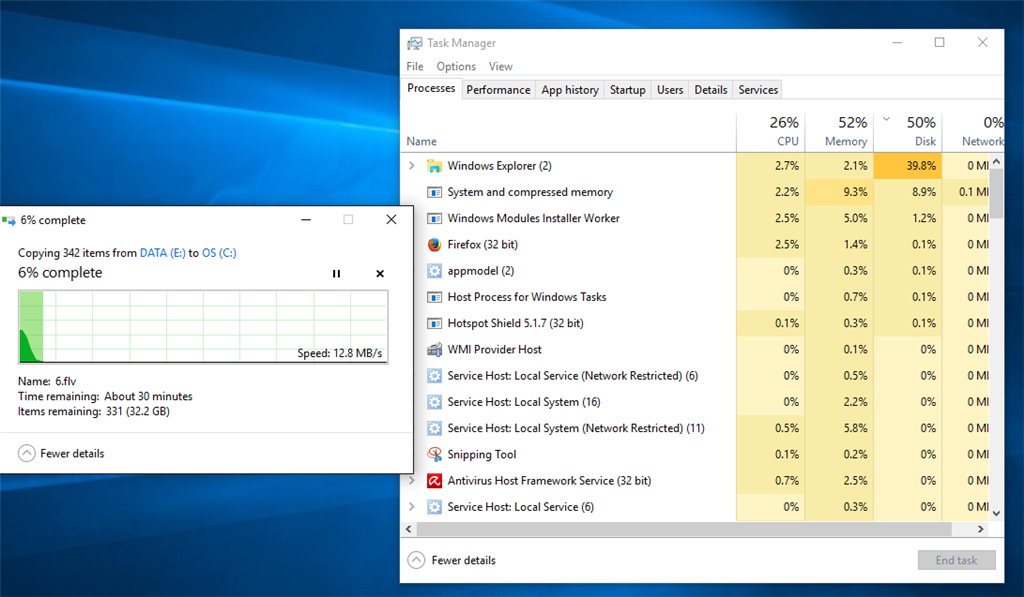Click the 'Time remaining: About 30 minutes' text
The width and height of the screenshot is (1024, 597).
105,396
